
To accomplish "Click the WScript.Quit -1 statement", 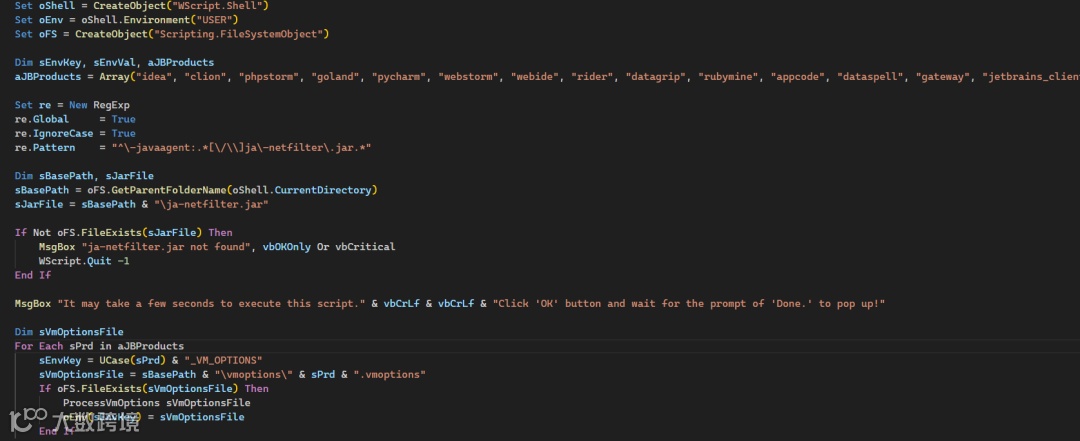I will tap(82, 261).
